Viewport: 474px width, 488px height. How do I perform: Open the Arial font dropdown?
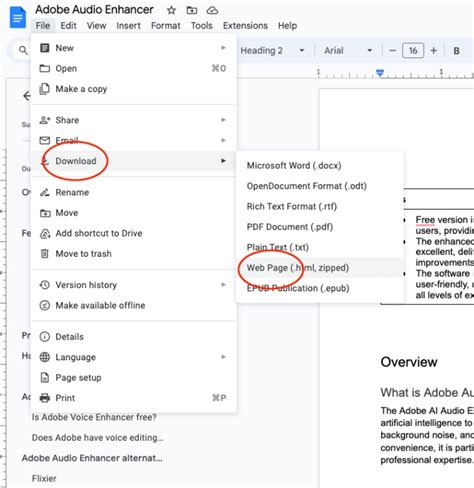pyautogui.click(x=348, y=51)
